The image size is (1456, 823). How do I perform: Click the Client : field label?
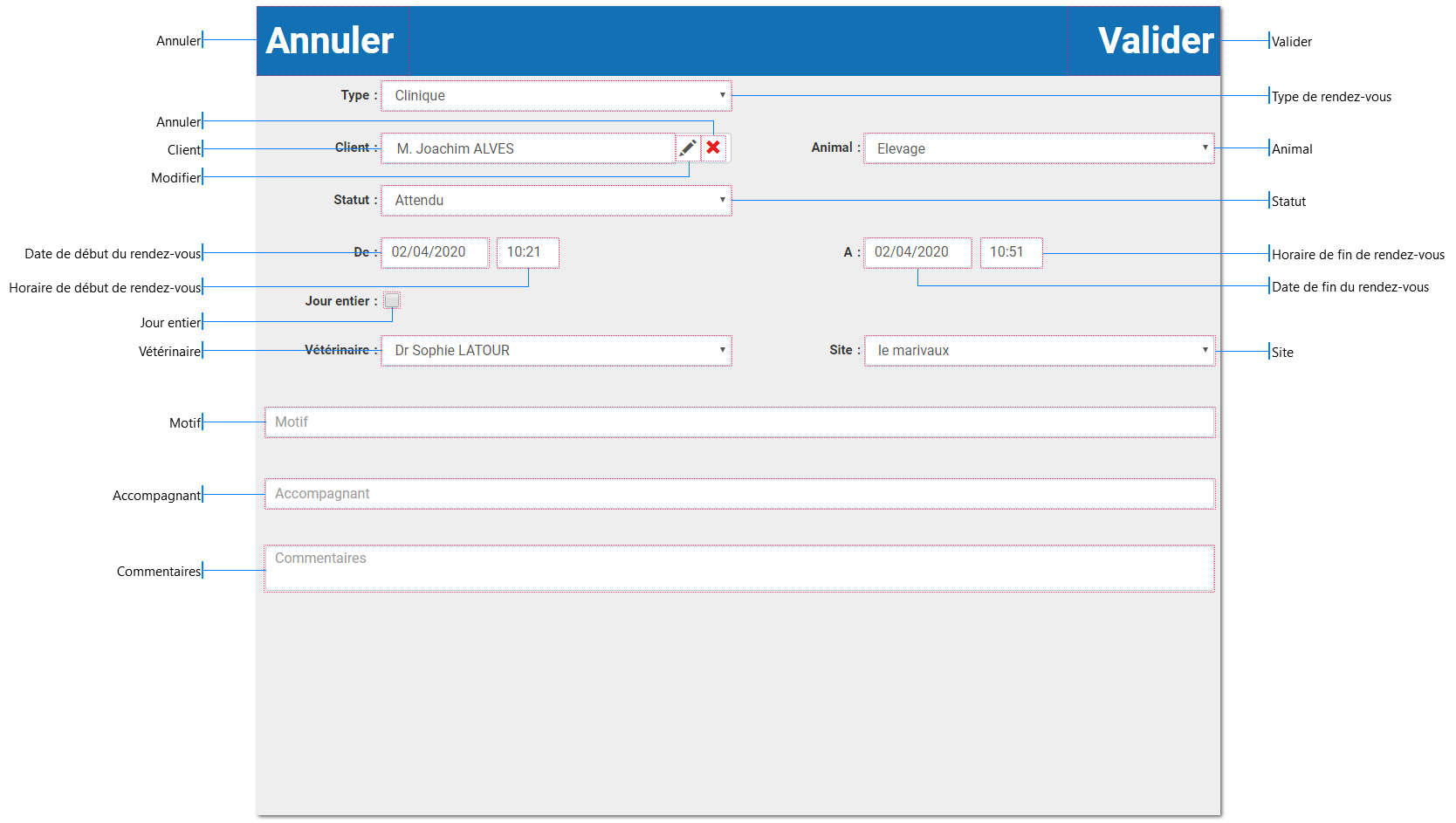(x=356, y=147)
